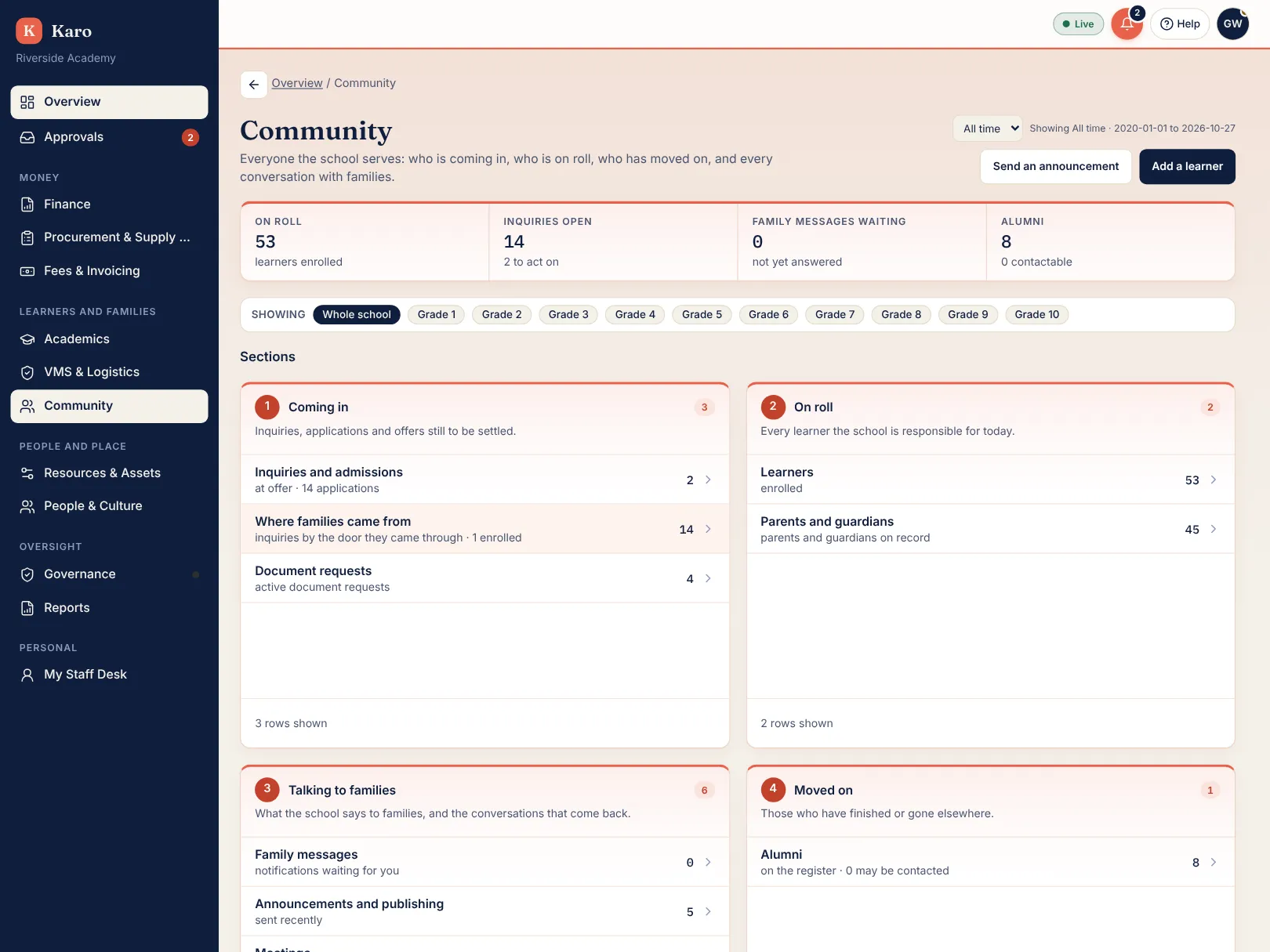Click the Academics sidebar icon
Viewport: 1270px width, 952px height.
pos(27,339)
